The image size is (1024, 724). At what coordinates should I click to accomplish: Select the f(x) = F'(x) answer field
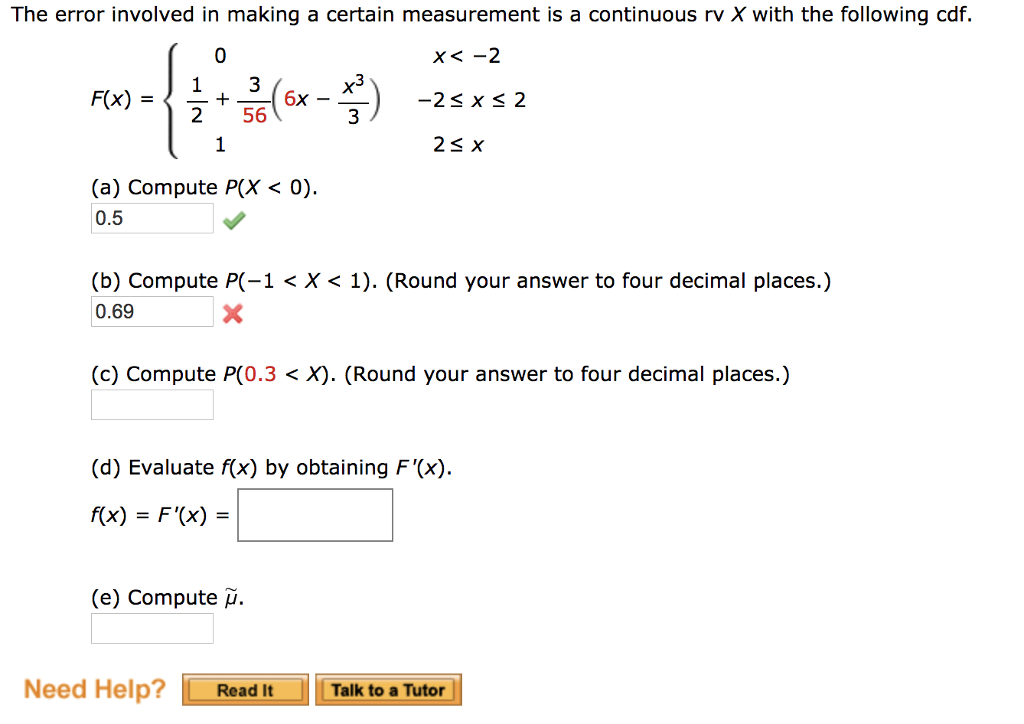[x=315, y=514]
